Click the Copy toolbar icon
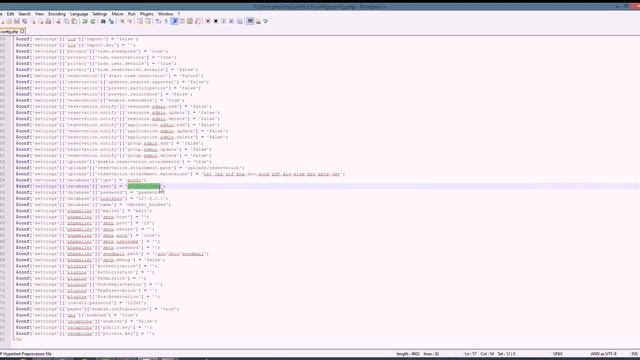Viewport: 640px width, 360px height. tap(66, 21)
